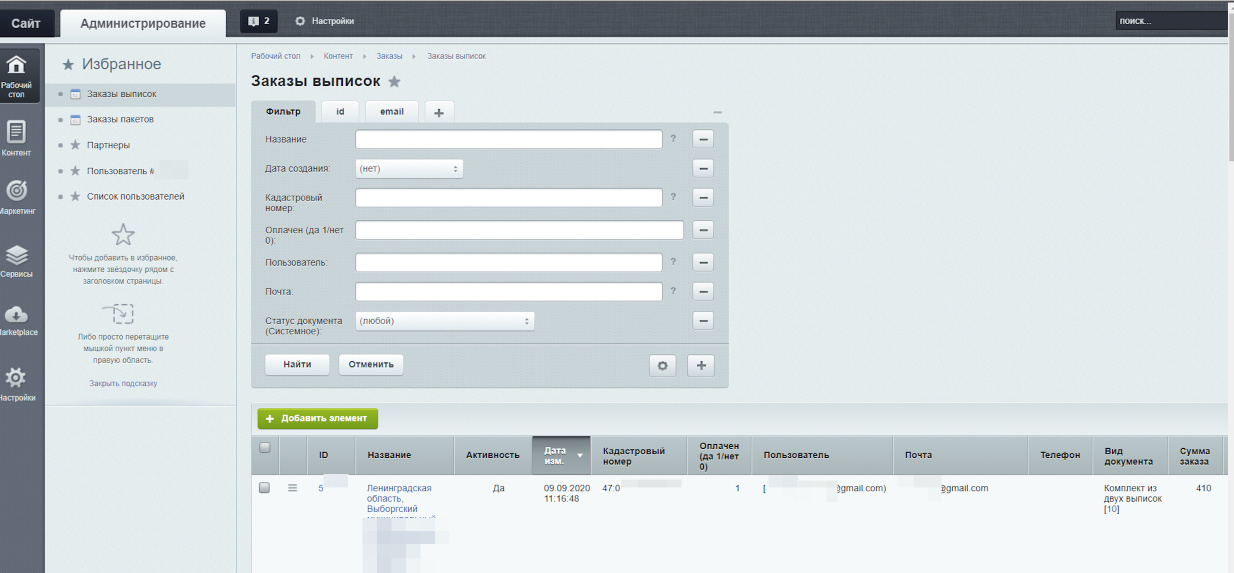Open Контент sidebar section
The image size is (1234, 573).
[17, 139]
